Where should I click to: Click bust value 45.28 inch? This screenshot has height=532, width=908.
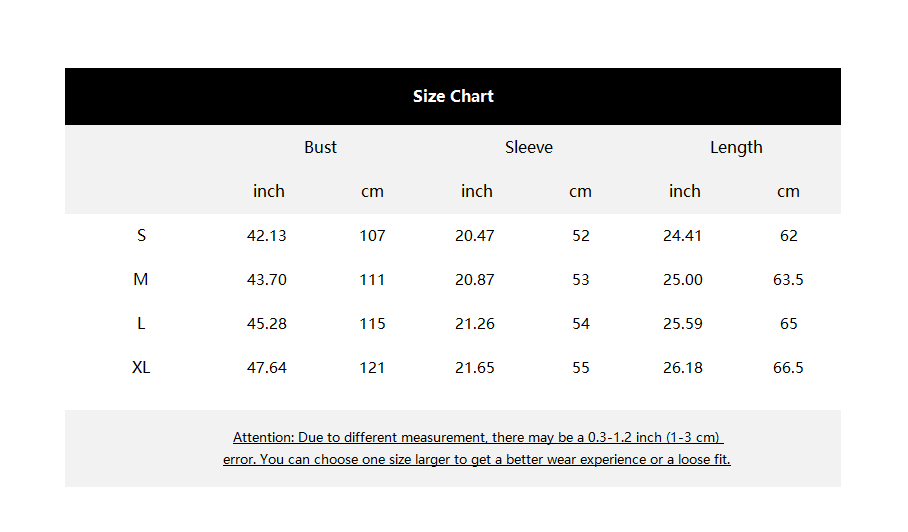[267, 324]
